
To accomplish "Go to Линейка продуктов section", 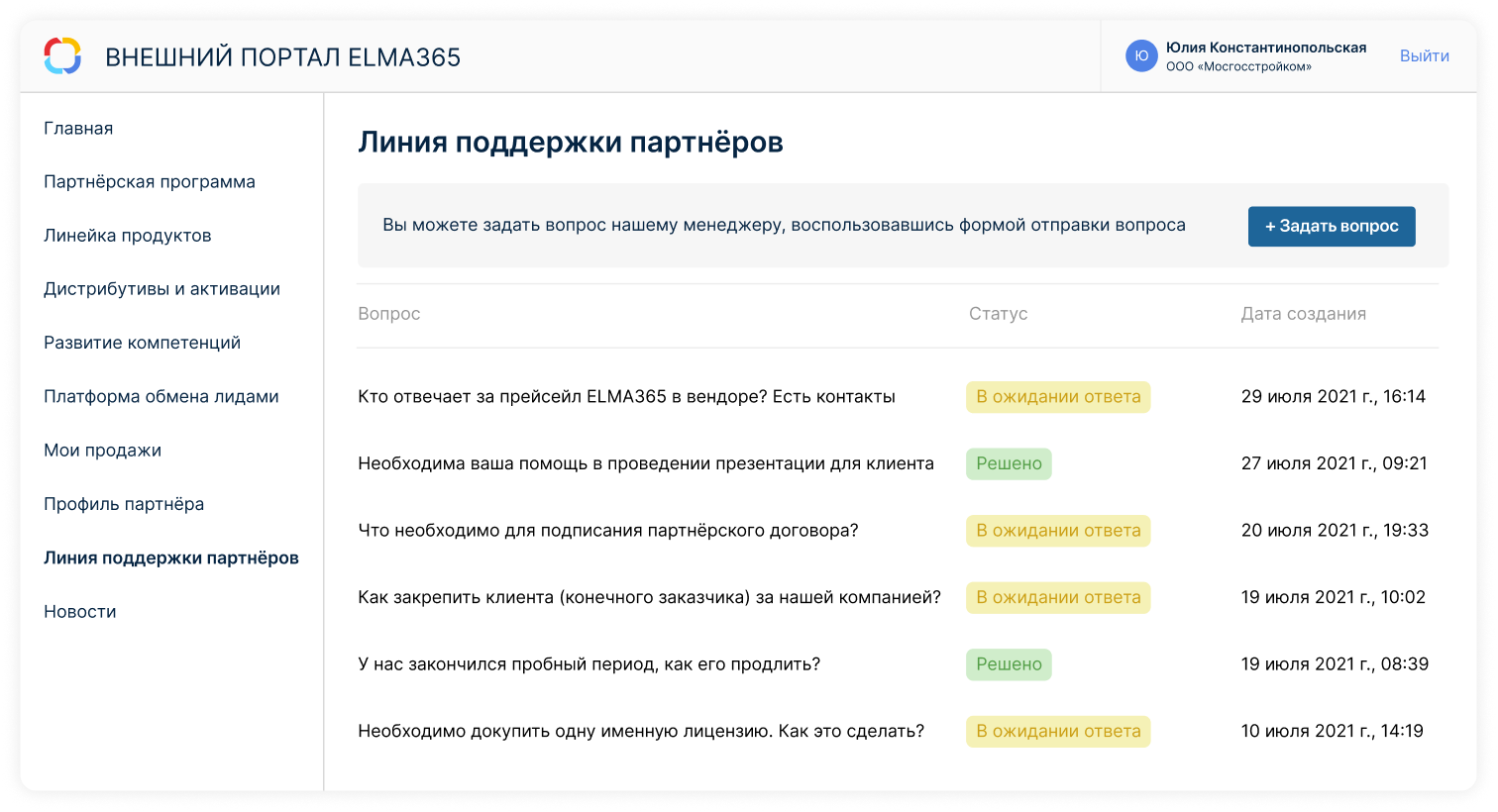I will coord(128,236).
